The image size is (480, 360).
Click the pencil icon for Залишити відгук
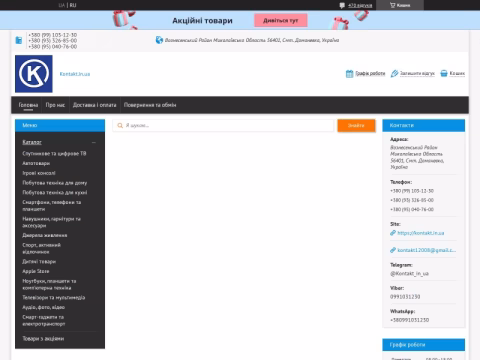pos(394,73)
